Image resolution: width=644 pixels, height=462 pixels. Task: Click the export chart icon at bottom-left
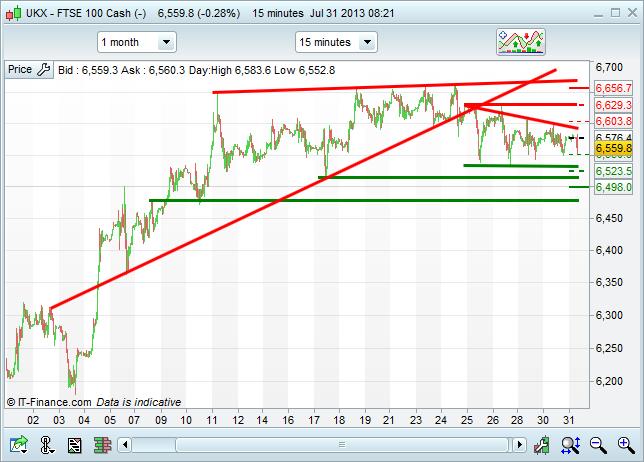pos(17,445)
